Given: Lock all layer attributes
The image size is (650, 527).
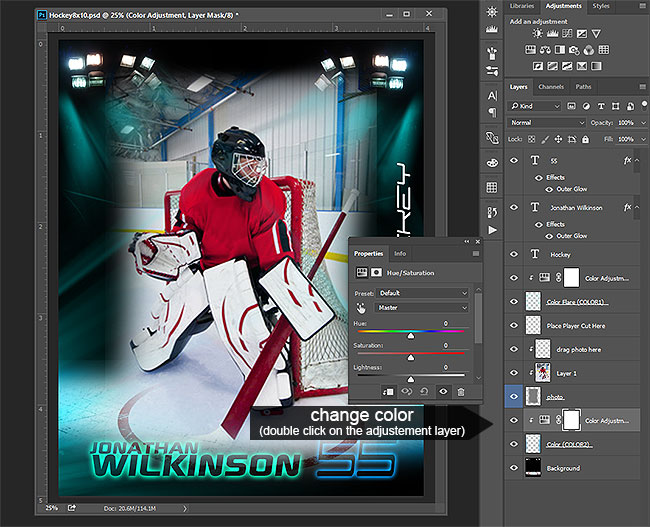Looking at the screenshot, I should [585, 139].
